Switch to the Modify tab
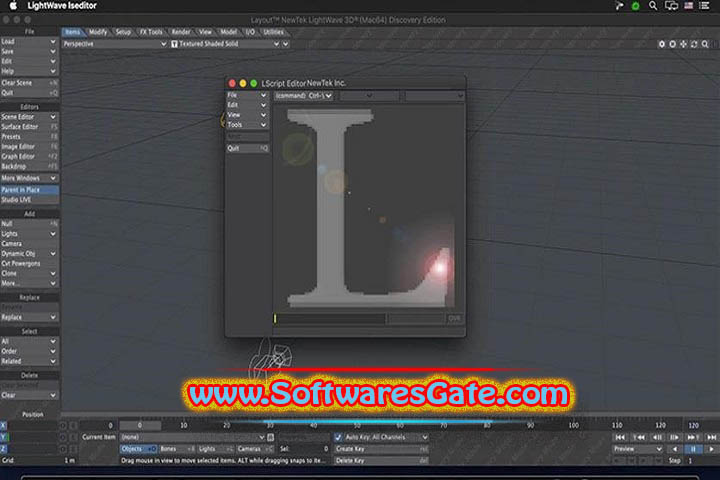 point(98,32)
